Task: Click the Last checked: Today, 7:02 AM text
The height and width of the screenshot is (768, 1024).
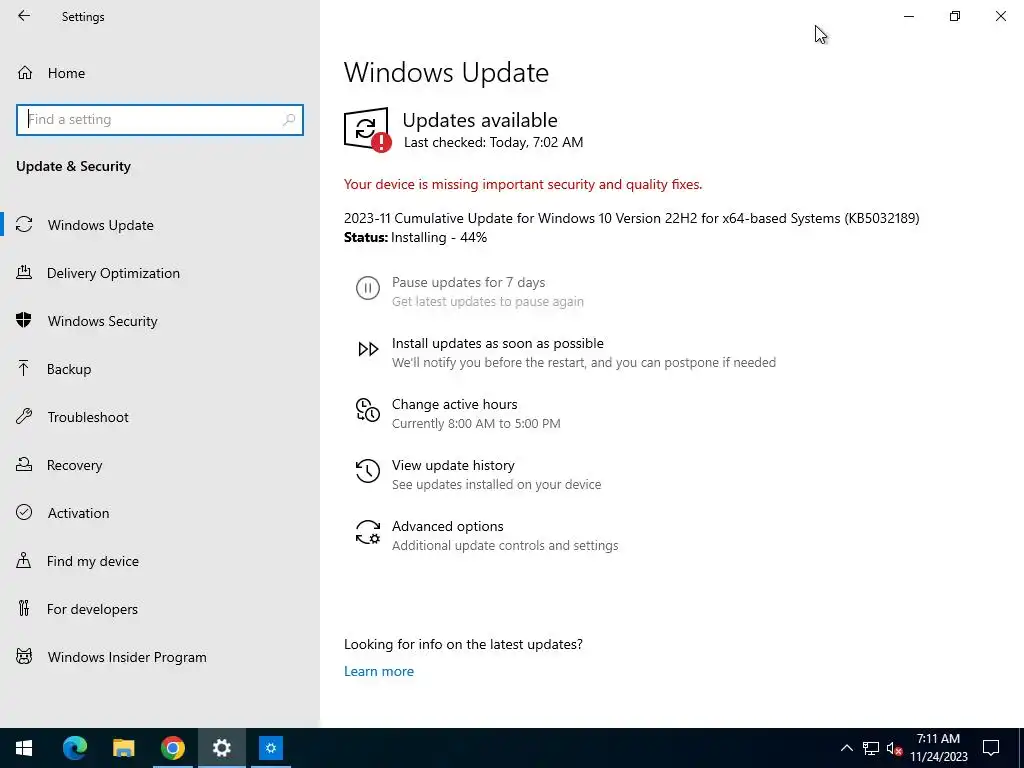Action: (x=493, y=142)
